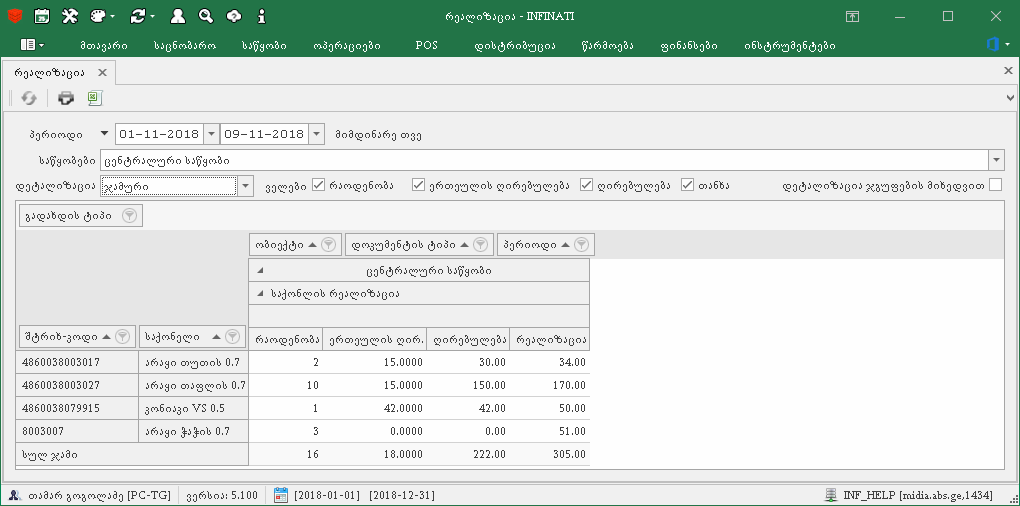Image resolution: width=1020 pixels, height=506 pixels.
Task: Open საწყობი menu
Action: 264,46
